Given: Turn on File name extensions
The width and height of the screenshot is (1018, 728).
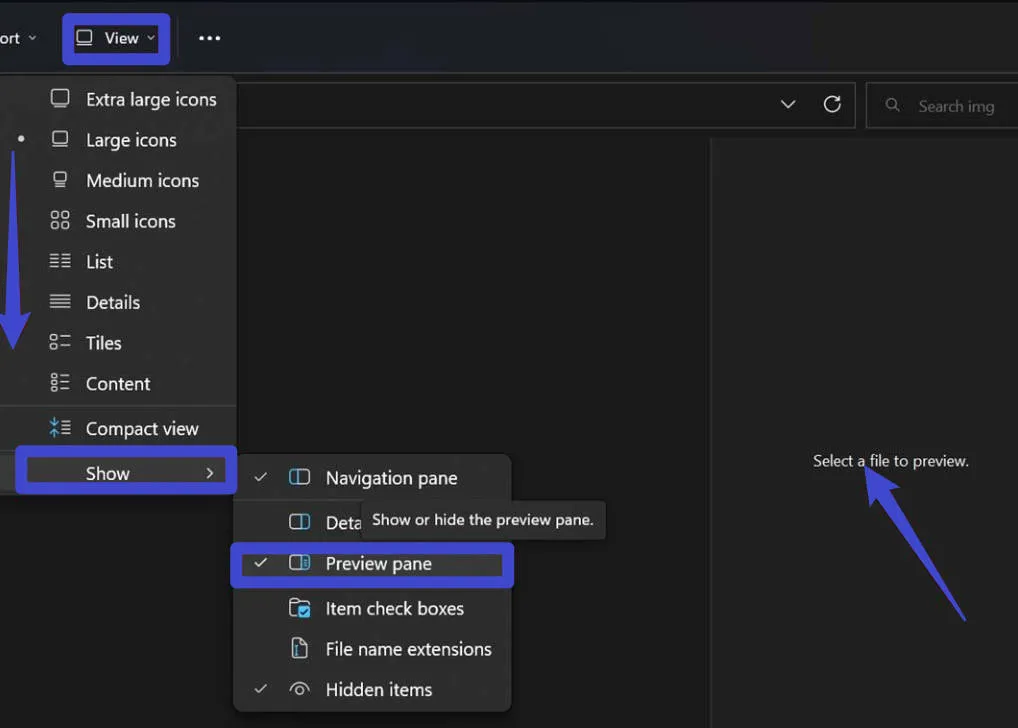Looking at the screenshot, I should click(x=408, y=649).
